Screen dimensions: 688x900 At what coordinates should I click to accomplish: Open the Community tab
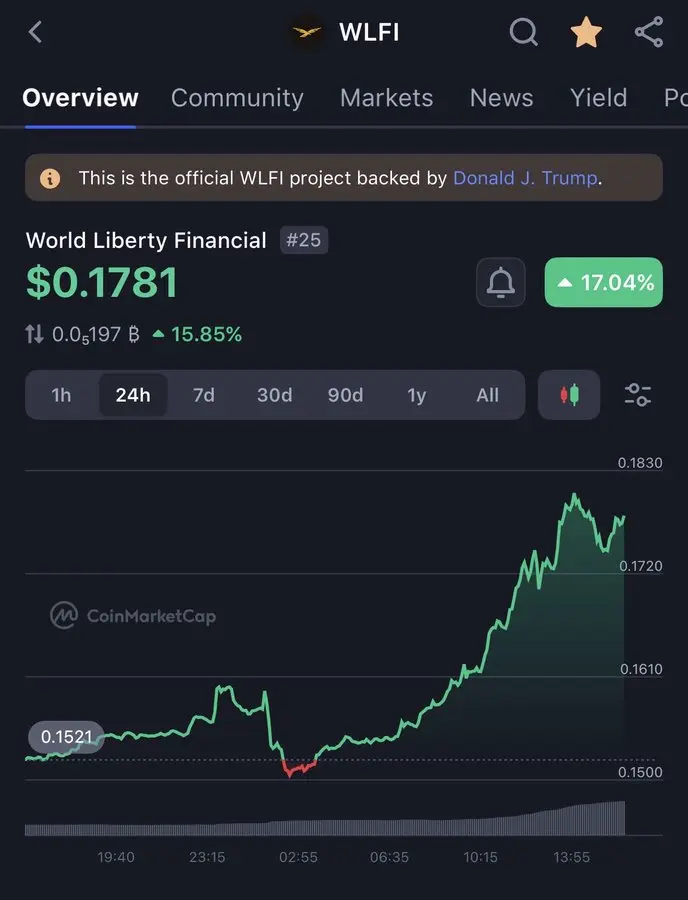tap(237, 98)
